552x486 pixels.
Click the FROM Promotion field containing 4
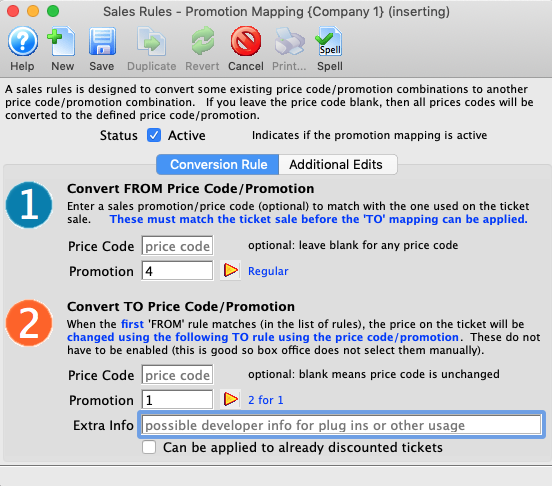[177, 271]
